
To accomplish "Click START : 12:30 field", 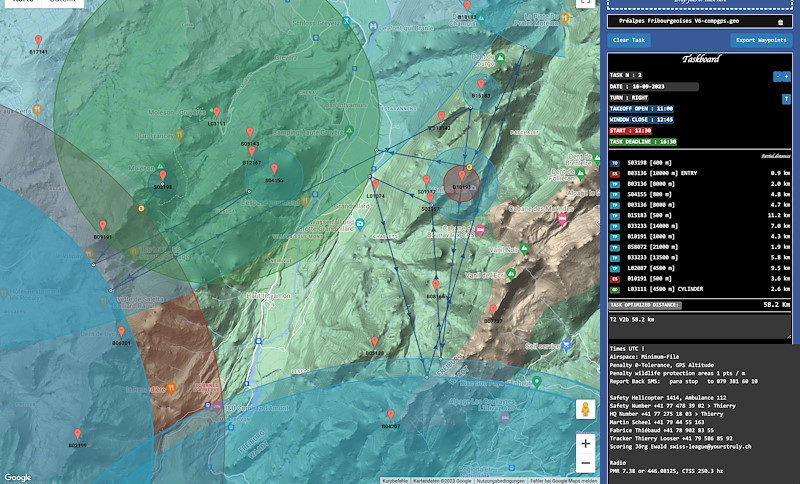I will click(x=630, y=131).
